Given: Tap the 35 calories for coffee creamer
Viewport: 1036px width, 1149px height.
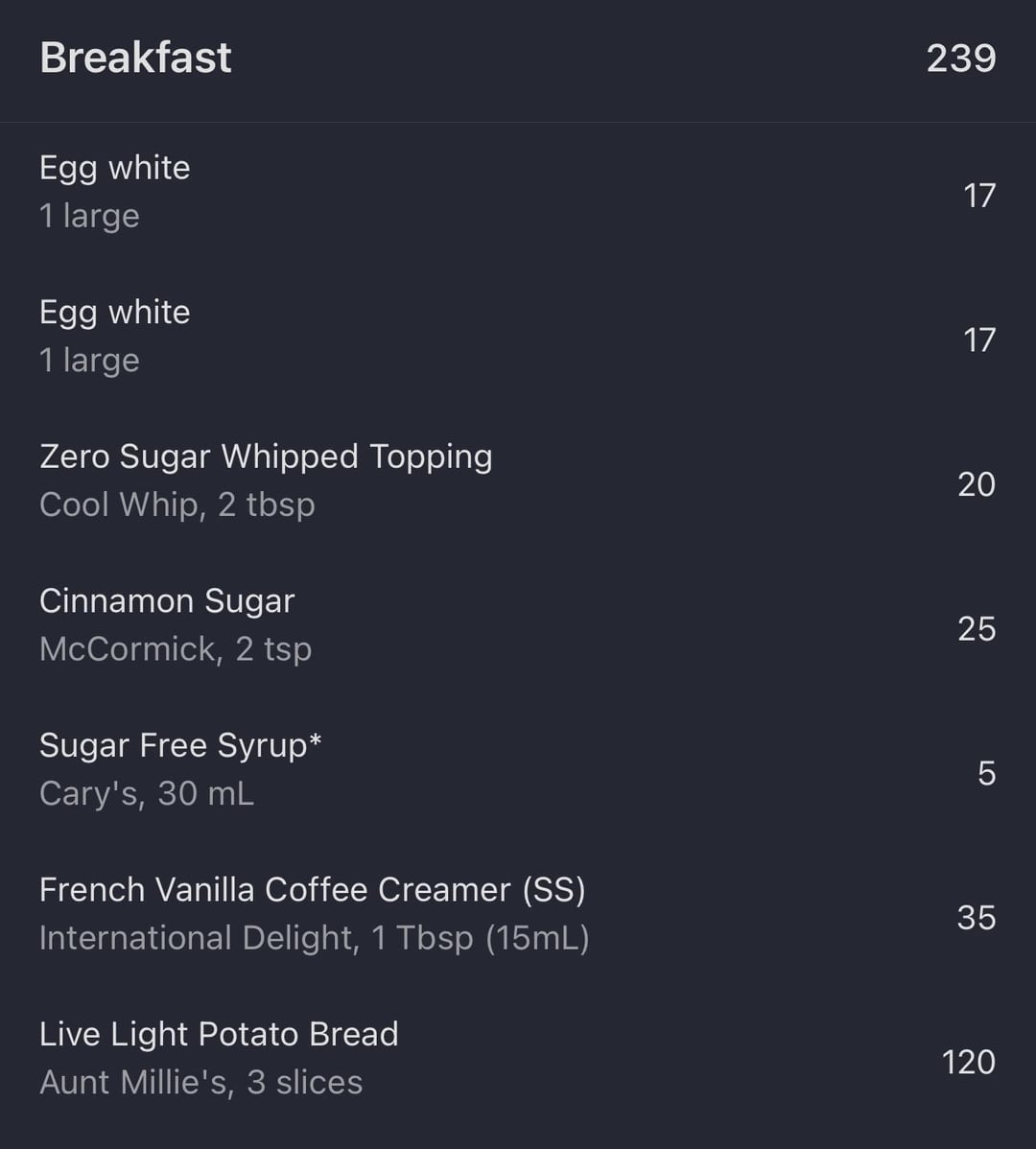Looking at the screenshot, I should click(x=977, y=918).
